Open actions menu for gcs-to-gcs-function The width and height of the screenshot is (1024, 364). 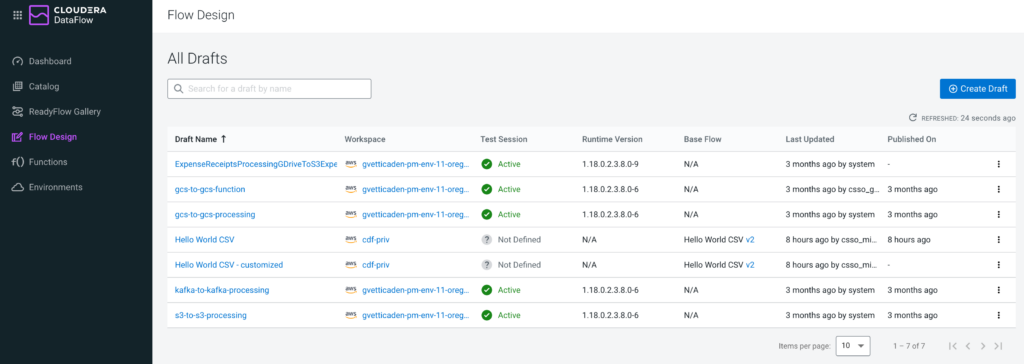pyautogui.click(x=998, y=190)
